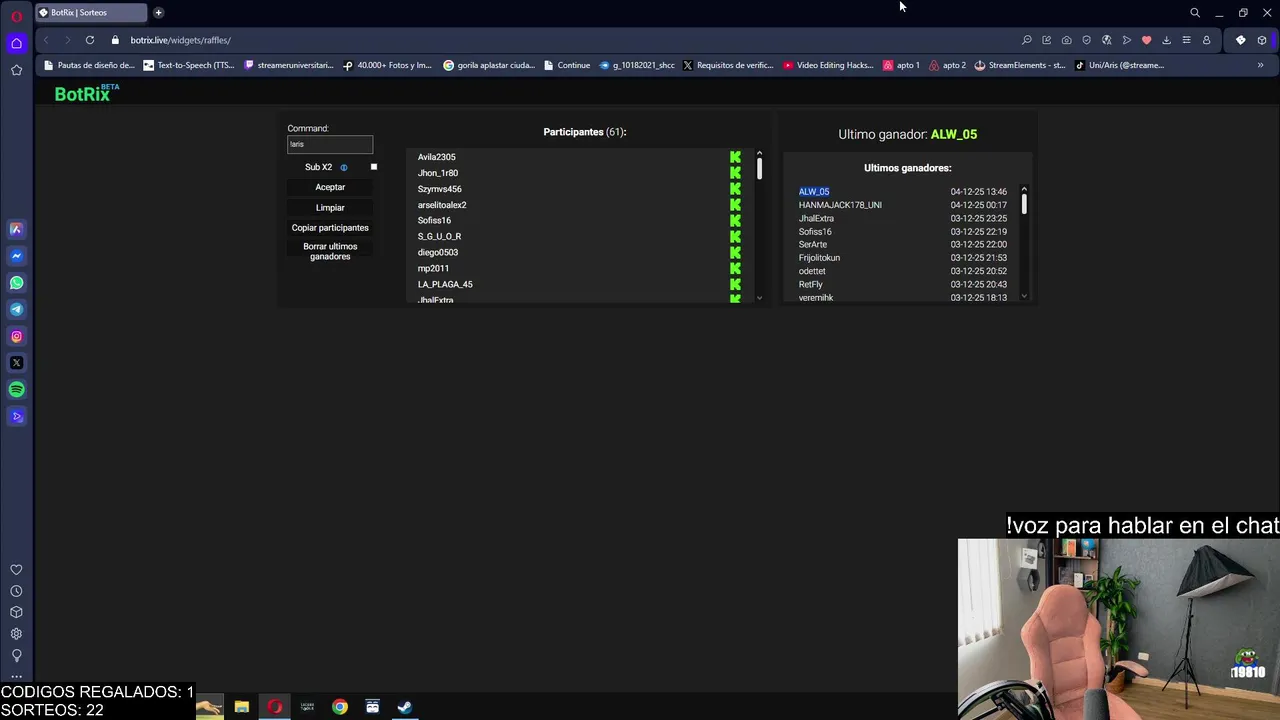Open Google Chrome in taskbar
Image resolution: width=1280 pixels, height=720 pixels.
click(x=340, y=707)
